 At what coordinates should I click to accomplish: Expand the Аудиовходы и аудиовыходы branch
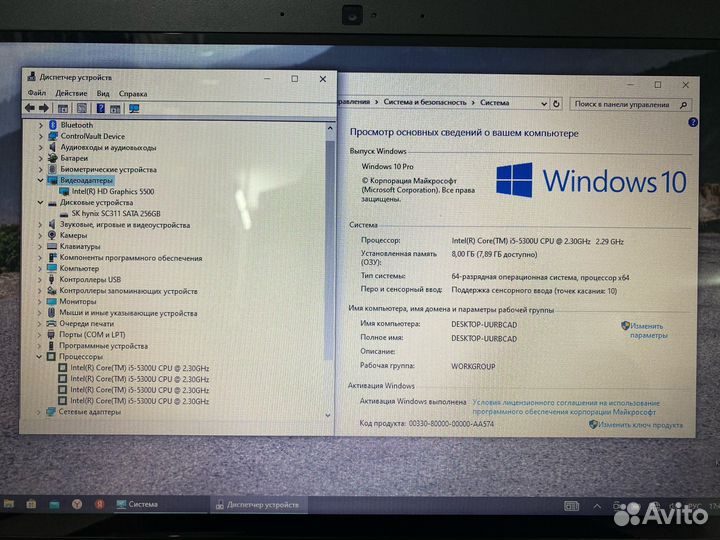click(41, 147)
